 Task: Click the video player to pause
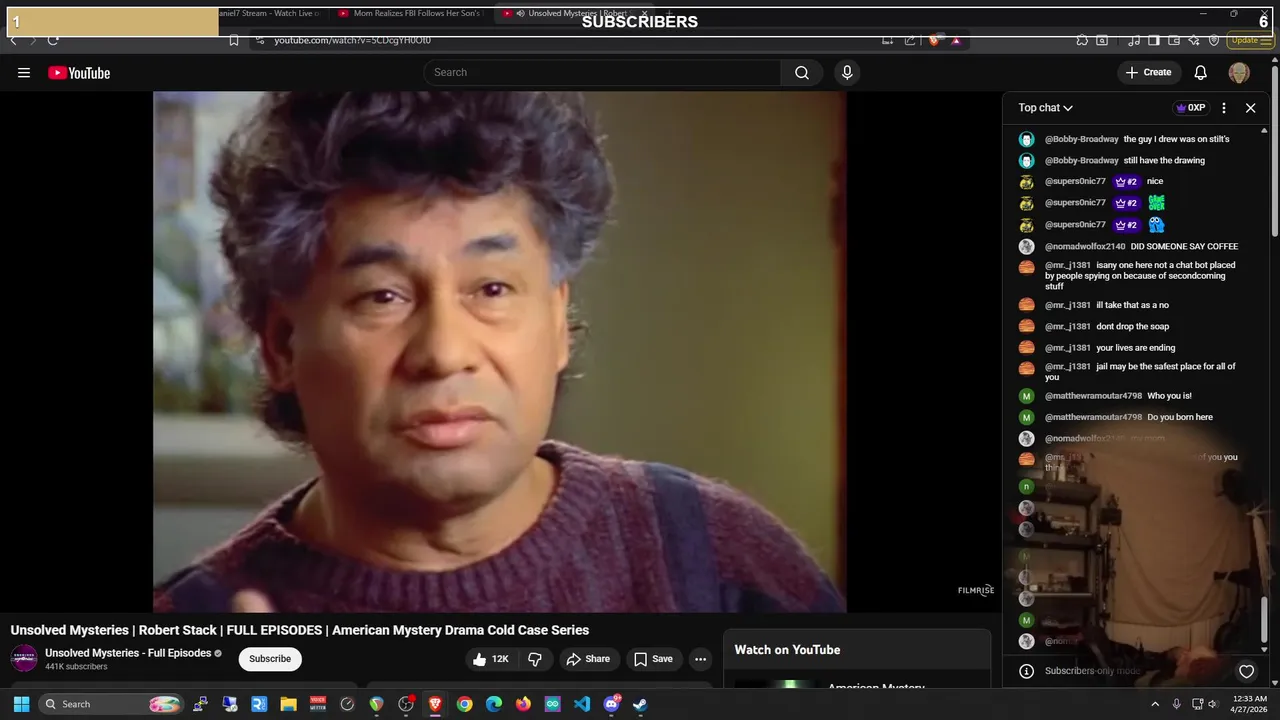[500, 350]
